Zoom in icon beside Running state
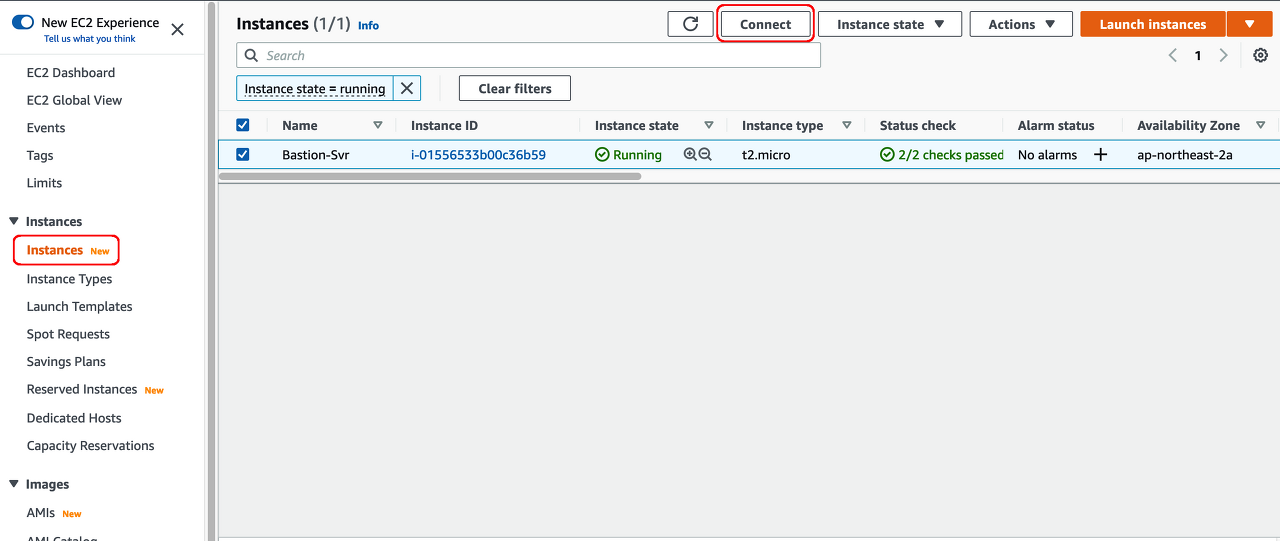Screen dimensions: 1280x541 pyautogui.click(x=690, y=154)
